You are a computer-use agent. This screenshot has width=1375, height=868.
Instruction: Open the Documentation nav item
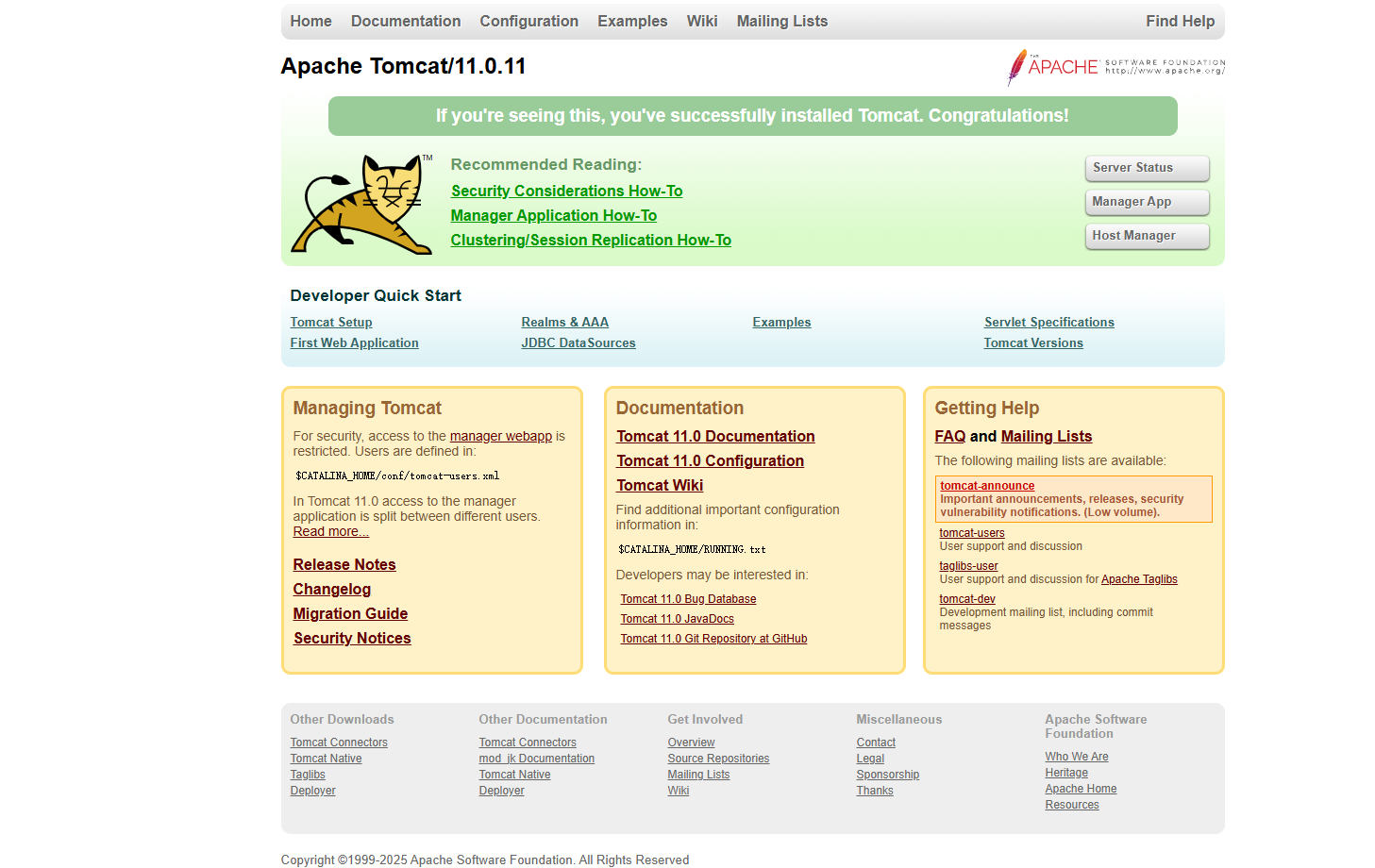[x=406, y=21]
